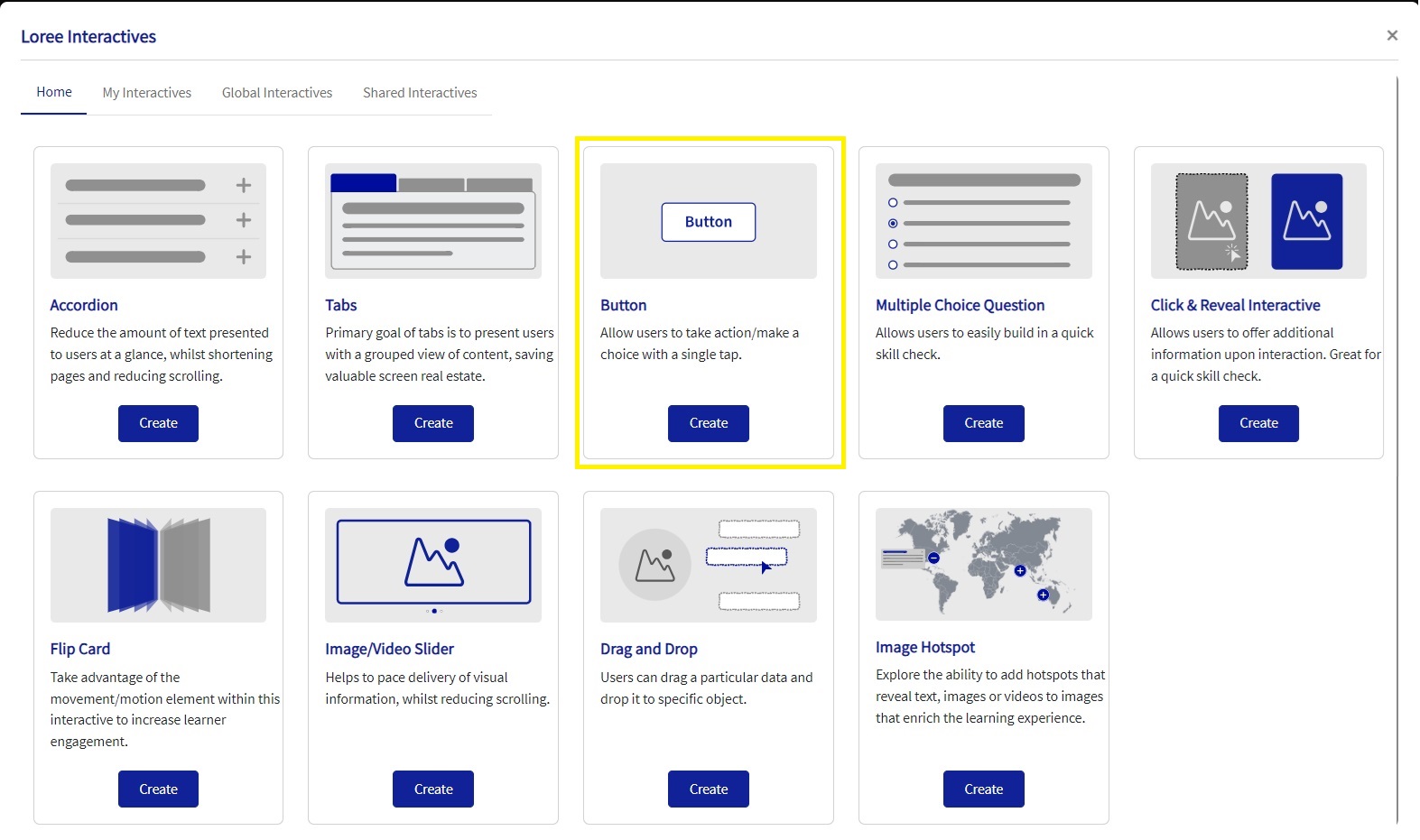Click 'Helps to pace delivery' description text
Viewport: 1420px width, 840px height.
click(x=438, y=688)
